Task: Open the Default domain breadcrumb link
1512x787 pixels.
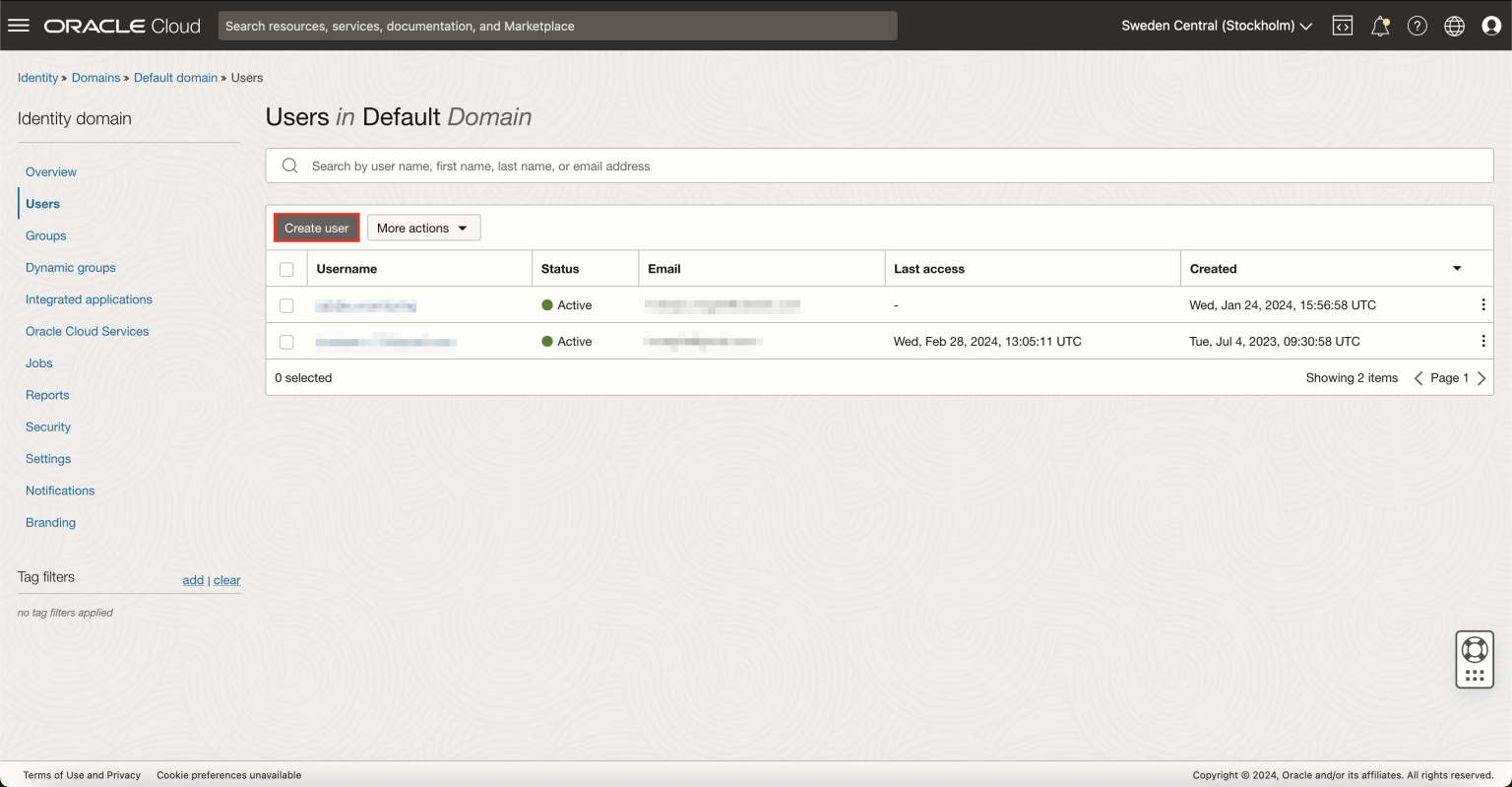Action: 175,77
